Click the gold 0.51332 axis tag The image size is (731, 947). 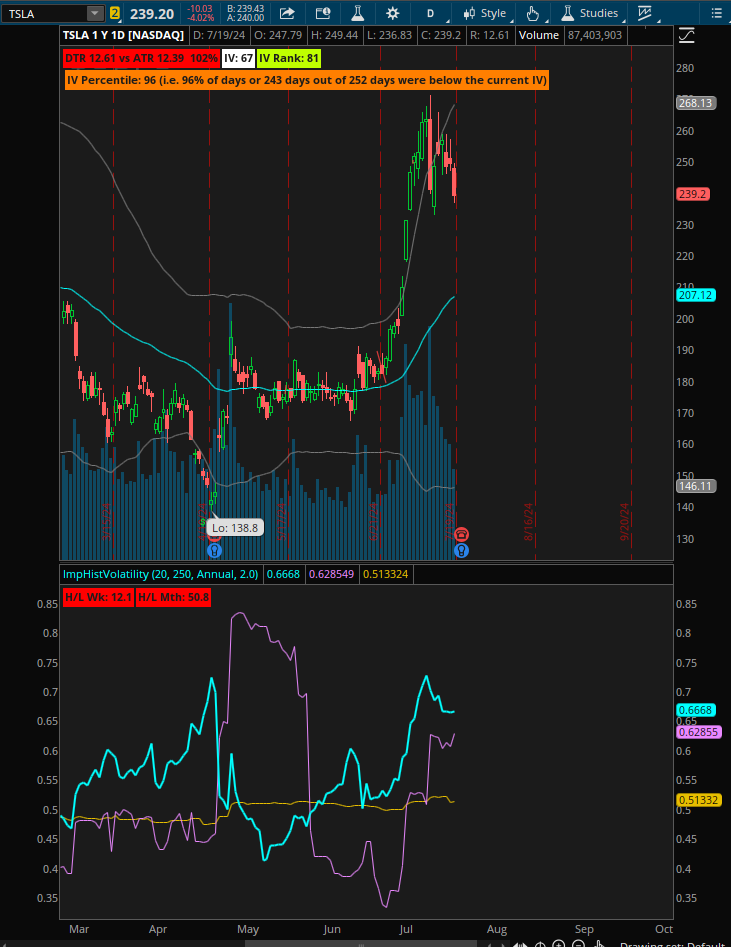pyautogui.click(x=698, y=800)
